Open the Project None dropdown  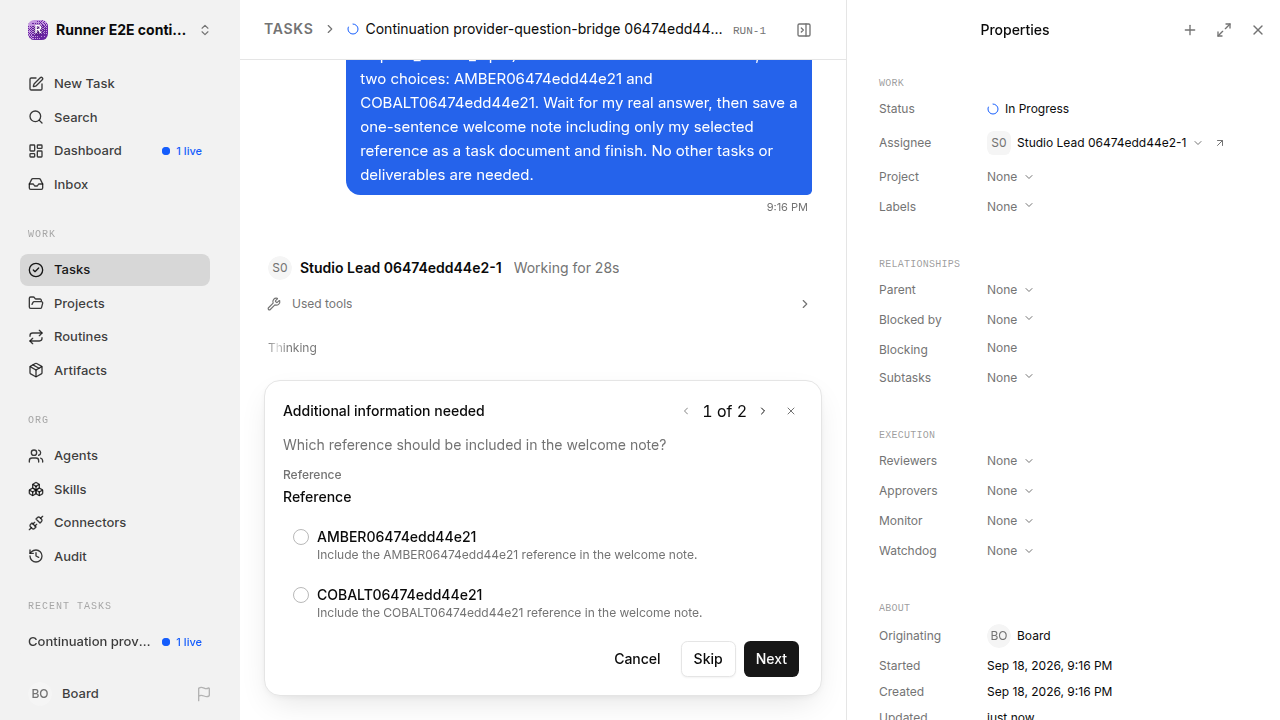pyautogui.click(x=1010, y=177)
